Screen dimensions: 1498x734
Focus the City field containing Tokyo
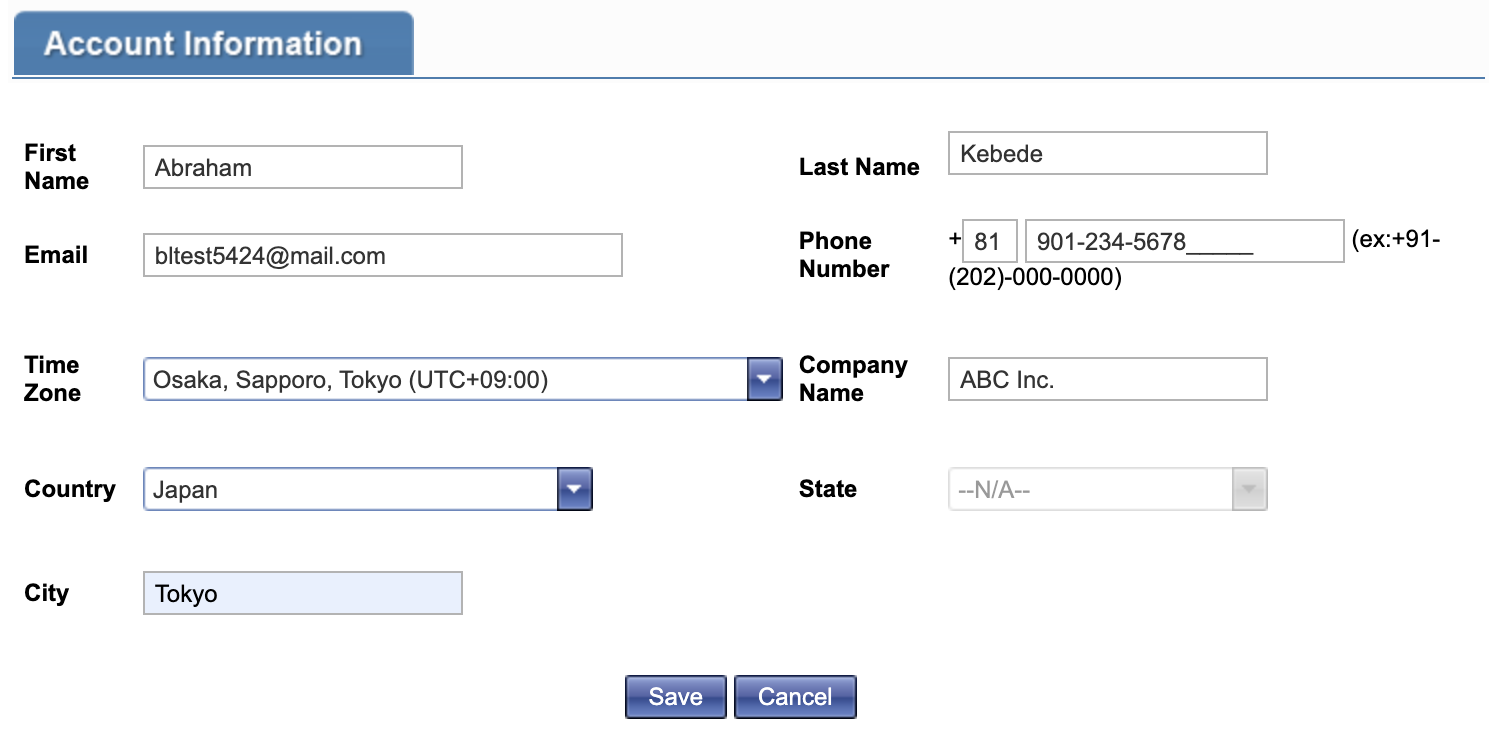(302, 594)
